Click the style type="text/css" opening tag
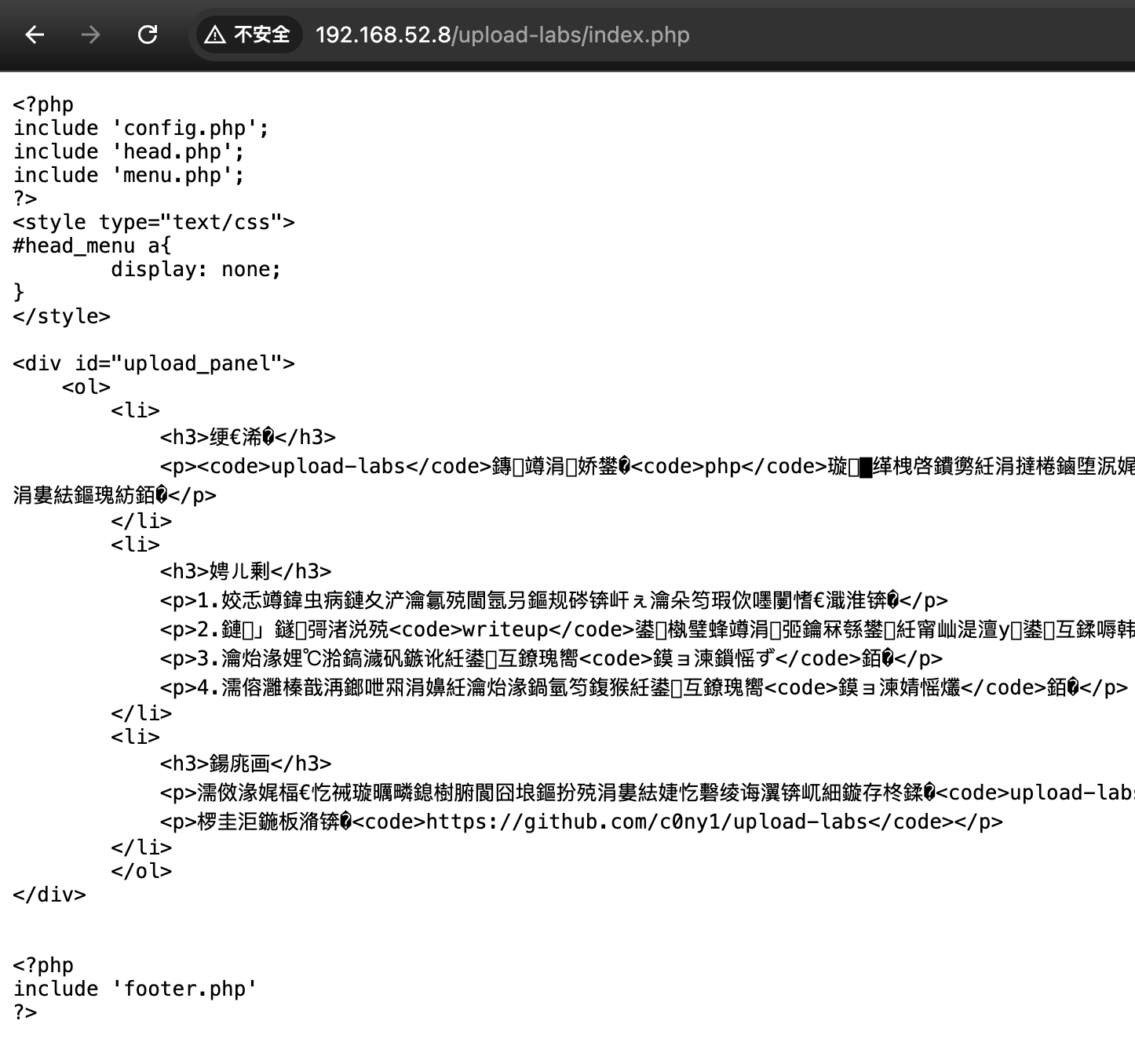The image size is (1135, 1064). pyautogui.click(x=154, y=222)
